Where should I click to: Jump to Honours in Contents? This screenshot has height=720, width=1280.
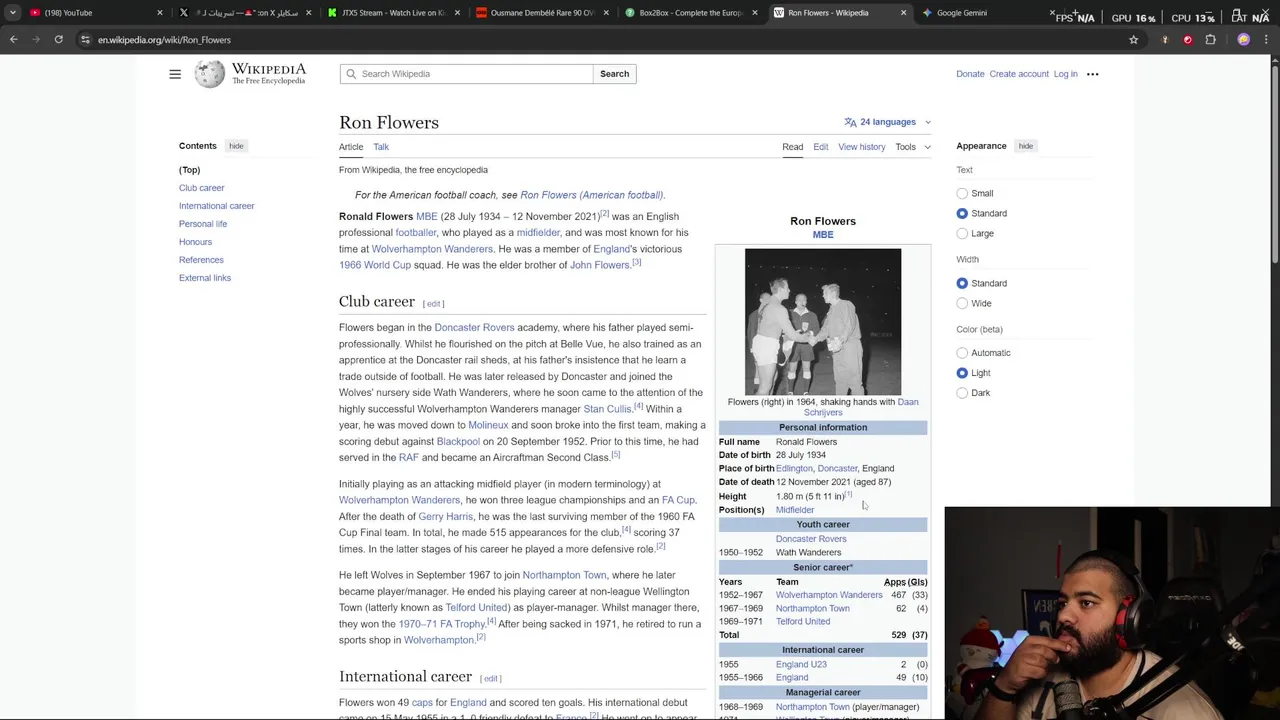[195, 242]
